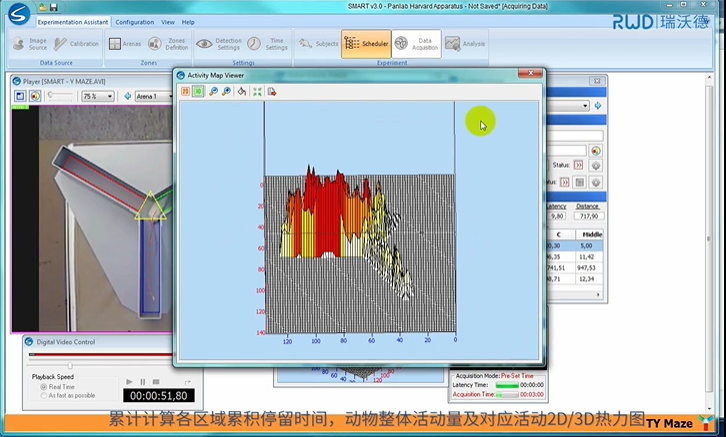Click the grid icon in right panel
The height and width of the screenshot is (437, 726).
point(579,182)
